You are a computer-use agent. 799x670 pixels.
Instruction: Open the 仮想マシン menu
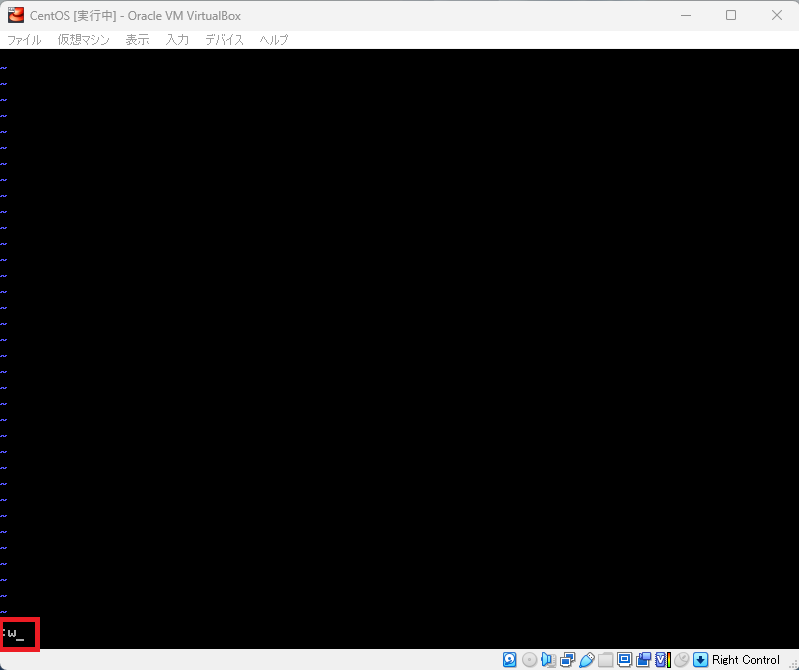point(84,40)
